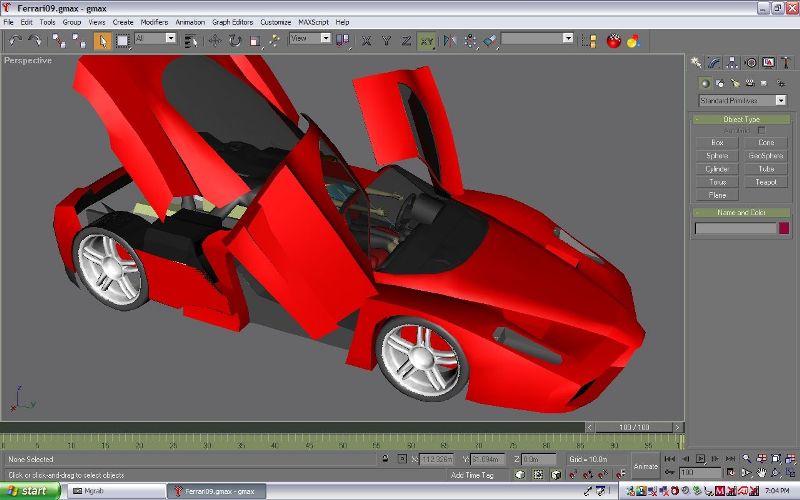Open the Graph Editors menu
Viewport: 800px width, 500px height.
(x=233, y=21)
